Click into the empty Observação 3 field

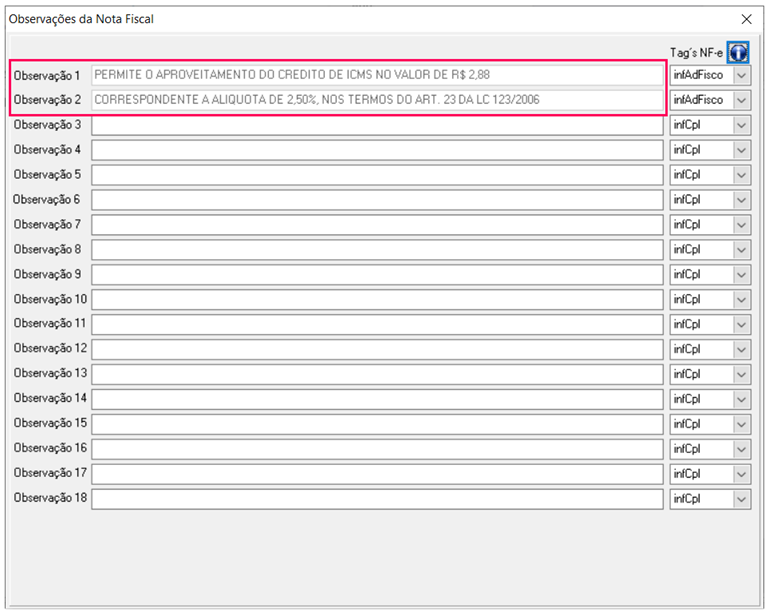click(377, 125)
